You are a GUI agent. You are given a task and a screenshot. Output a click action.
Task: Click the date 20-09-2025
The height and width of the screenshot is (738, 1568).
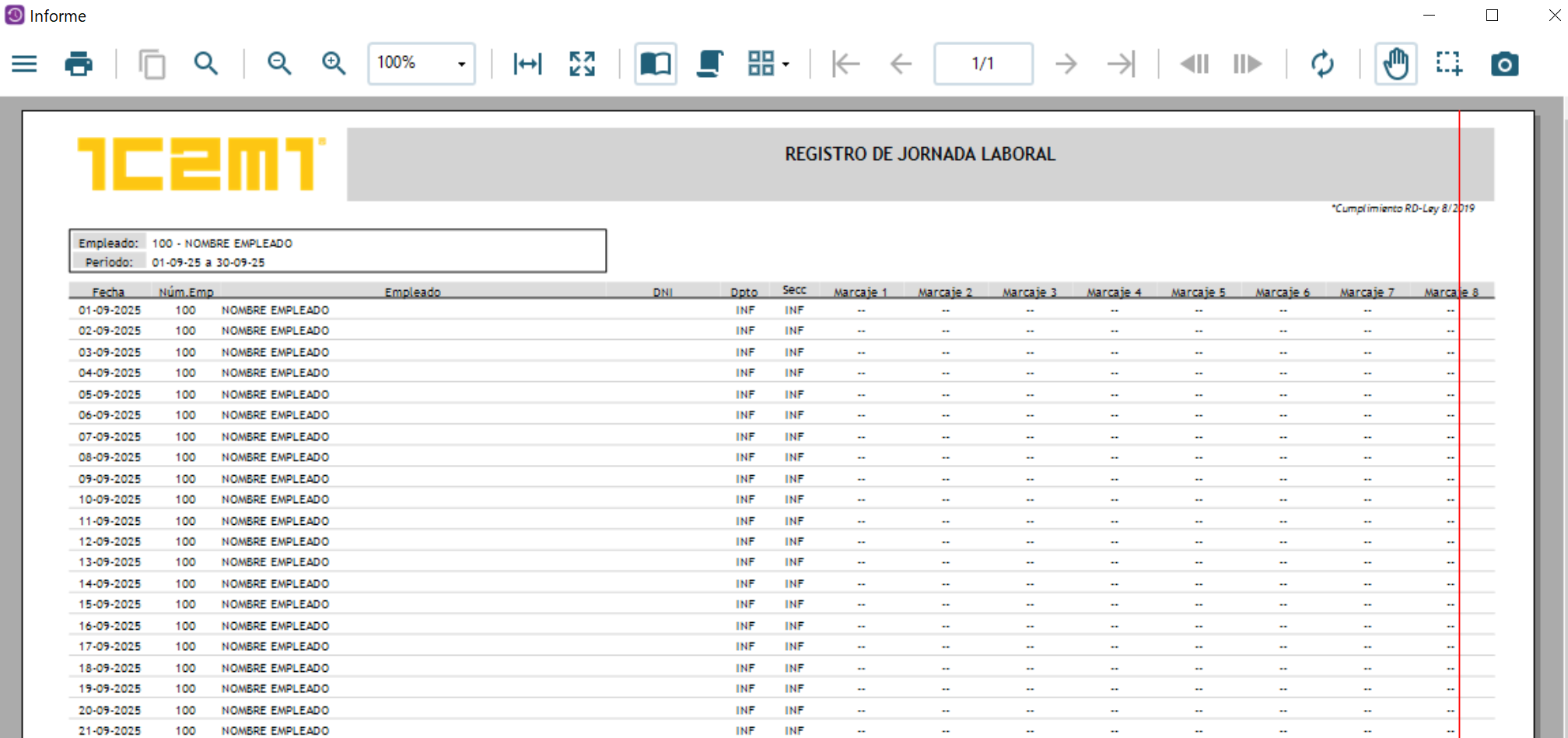click(110, 710)
